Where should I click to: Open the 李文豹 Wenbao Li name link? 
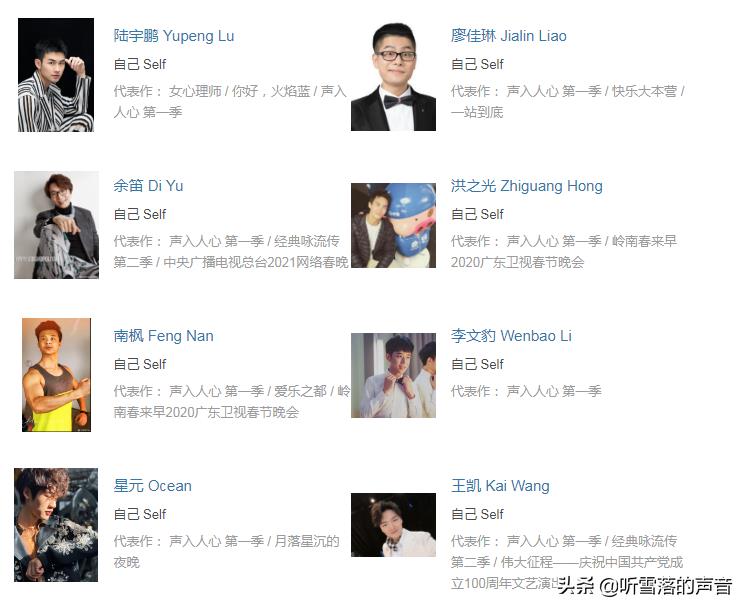tap(511, 336)
